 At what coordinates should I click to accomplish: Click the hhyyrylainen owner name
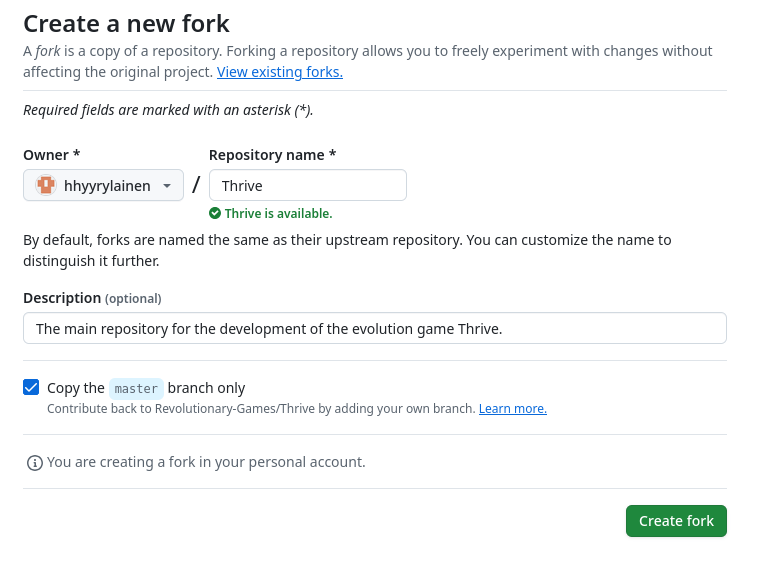tap(107, 186)
